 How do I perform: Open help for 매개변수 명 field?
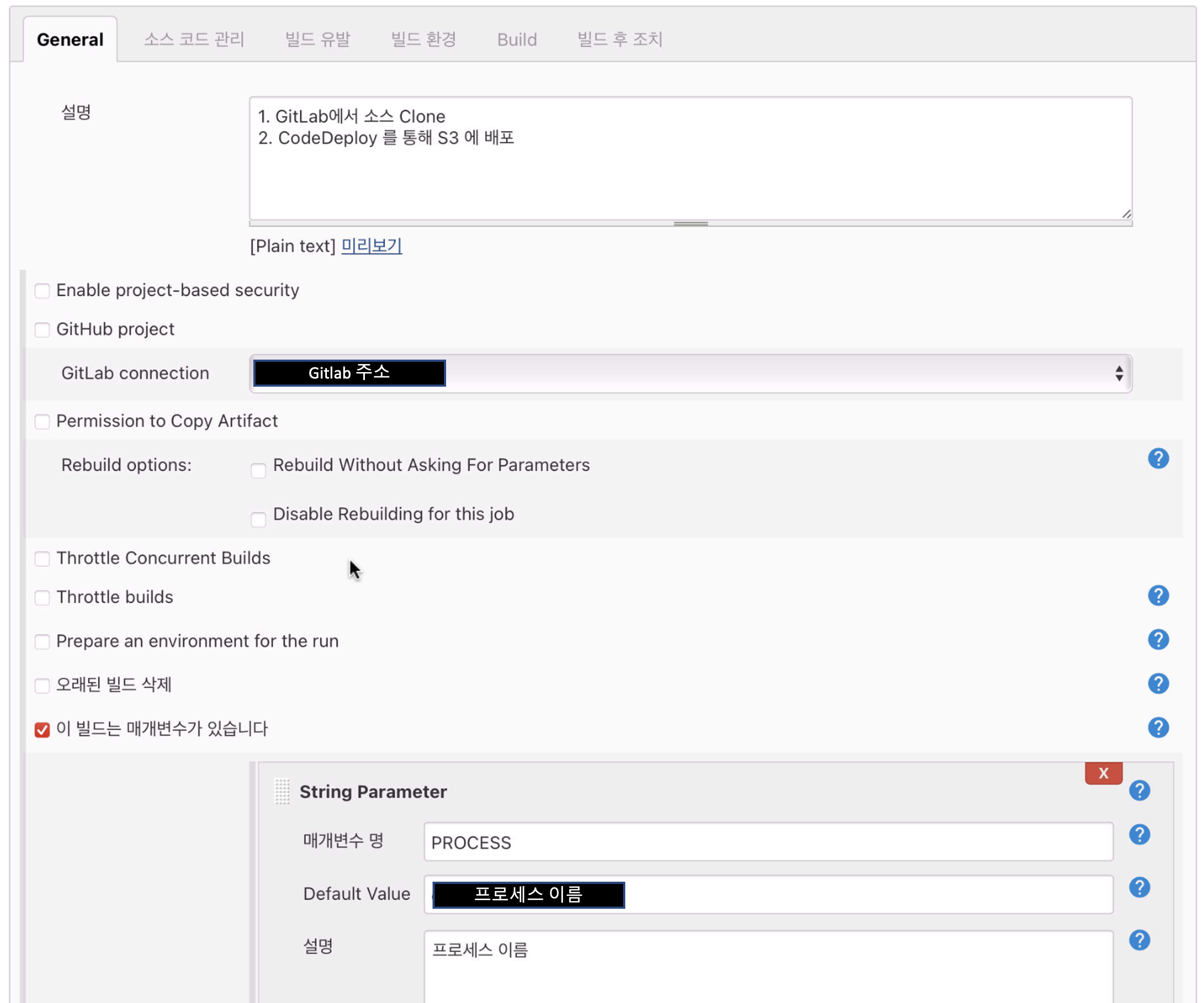coord(1138,835)
